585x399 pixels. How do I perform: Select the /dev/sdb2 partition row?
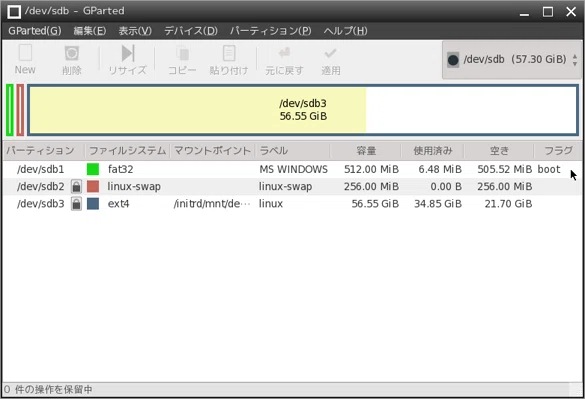tap(292, 186)
